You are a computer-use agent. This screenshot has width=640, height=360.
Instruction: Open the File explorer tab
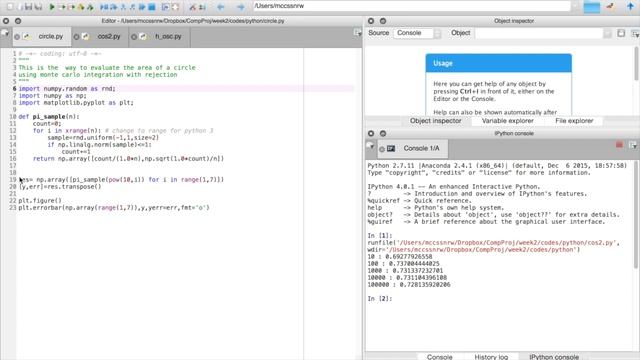click(x=574, y=121)
